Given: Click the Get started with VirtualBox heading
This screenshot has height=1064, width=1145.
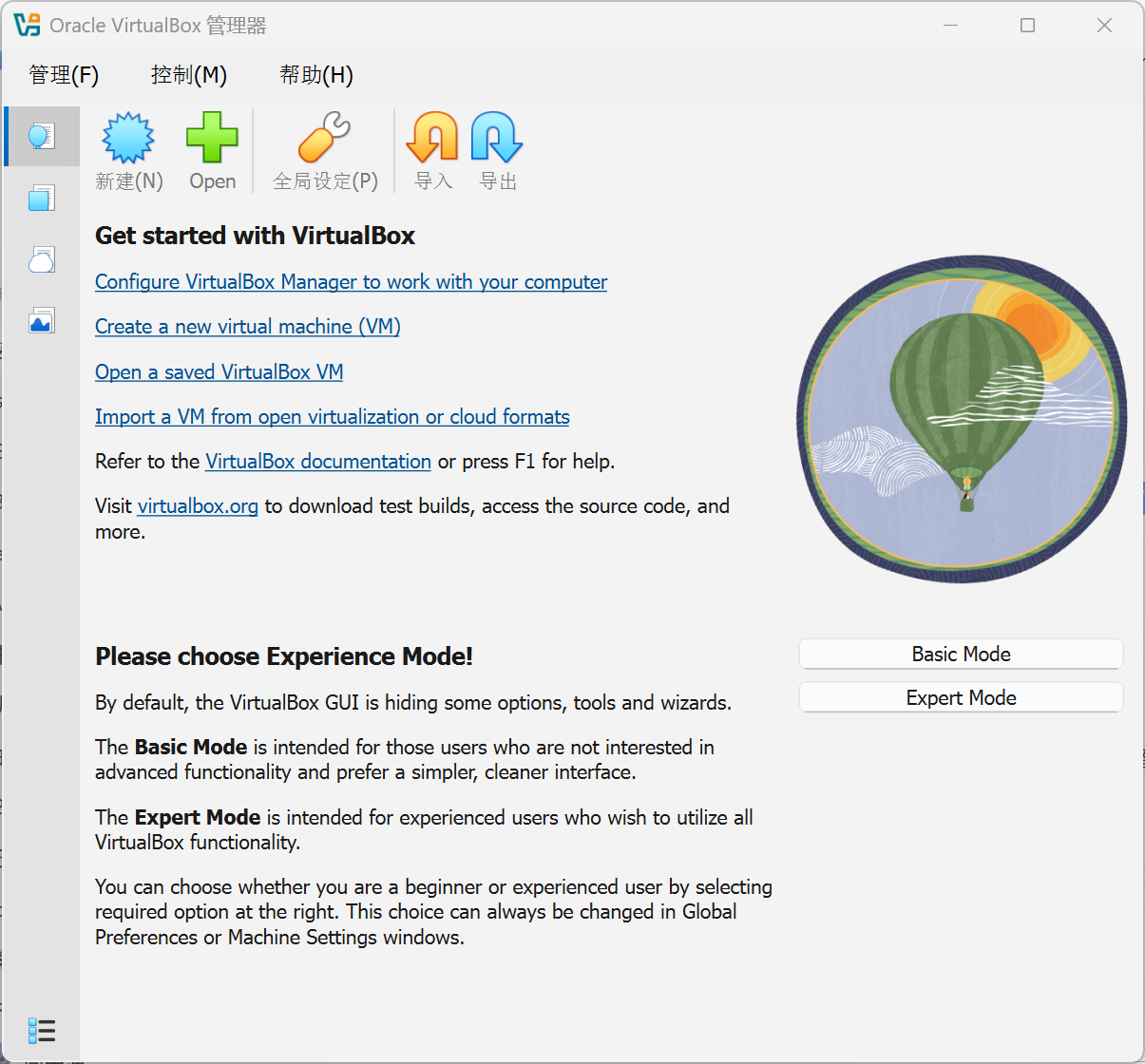Looking at the screenshot, I should (x=255, y=236).
